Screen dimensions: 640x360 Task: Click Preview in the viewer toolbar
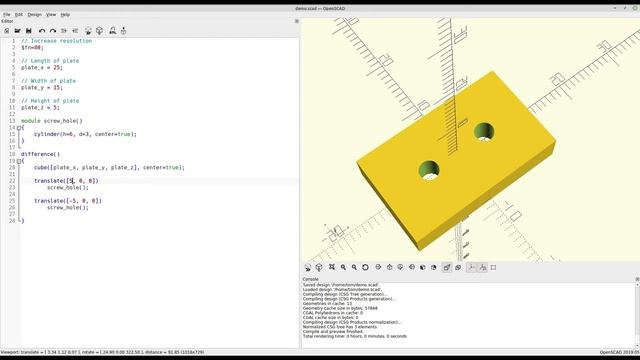(x=308, y=267)
